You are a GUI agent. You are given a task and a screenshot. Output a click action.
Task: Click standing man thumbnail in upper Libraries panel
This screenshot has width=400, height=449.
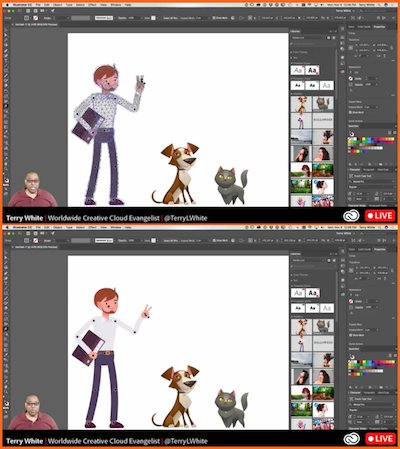pos(301,121)
